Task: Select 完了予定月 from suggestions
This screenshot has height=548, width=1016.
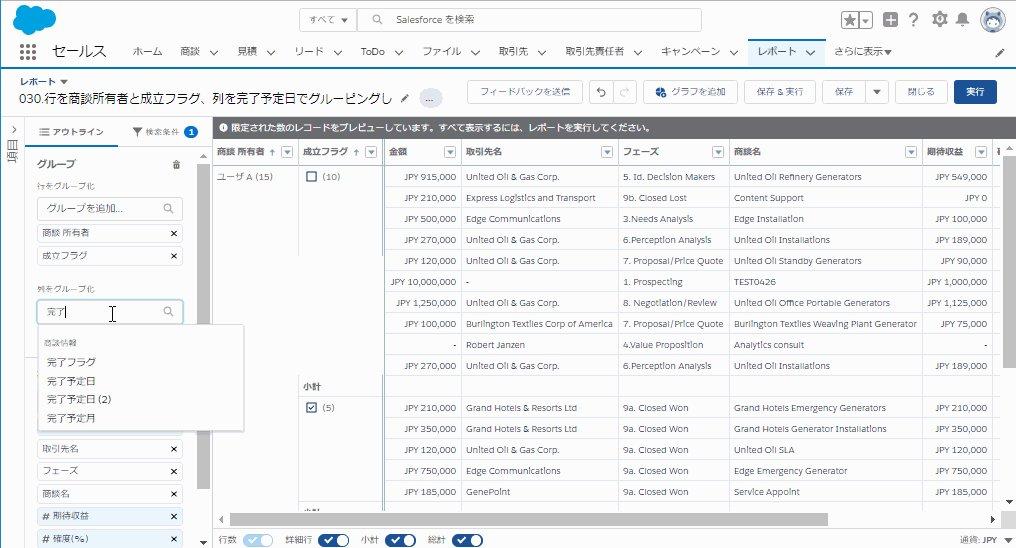Action: click(71, 418)
